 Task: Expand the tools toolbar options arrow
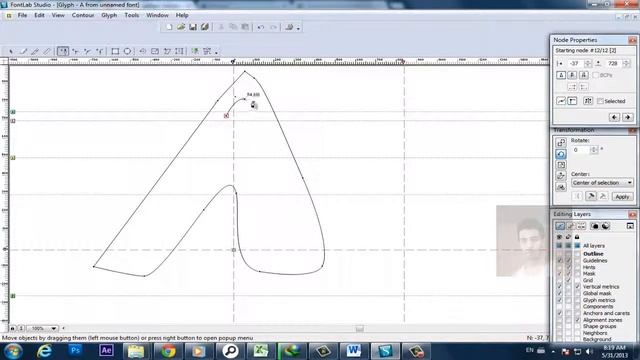point(216,52)
